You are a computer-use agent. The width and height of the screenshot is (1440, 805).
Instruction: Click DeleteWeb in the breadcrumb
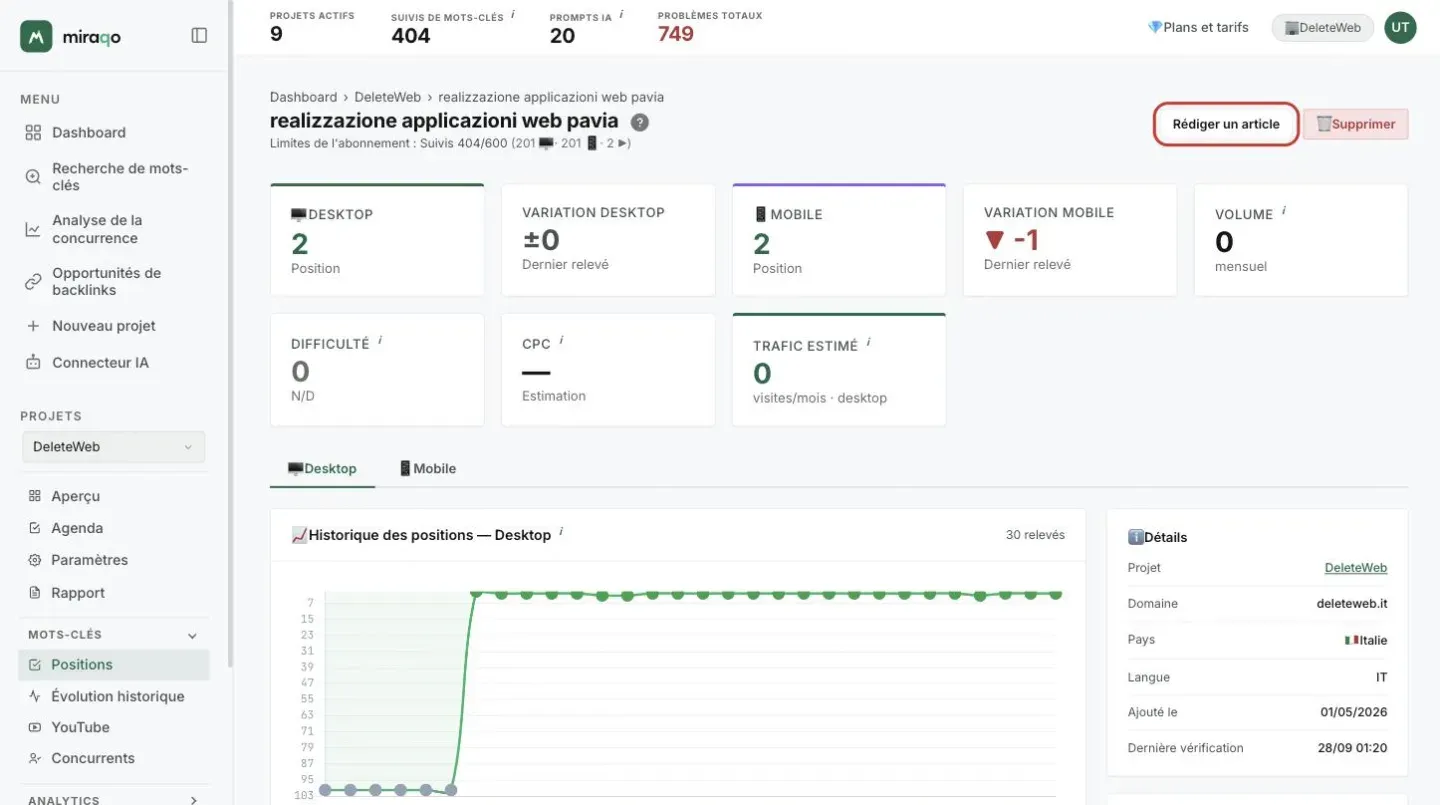coord(388,97)
